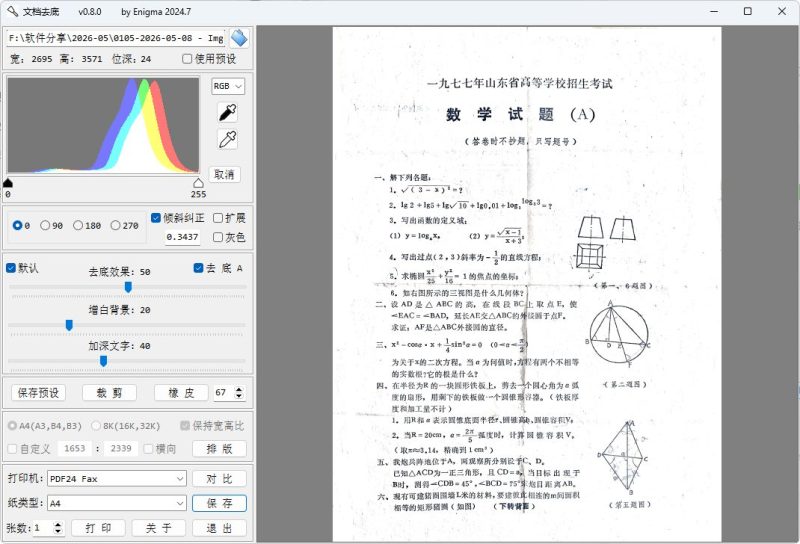Enable the 扩展 checkbox
Image resolution: width=800 pixels, height=544 pixels.
click(218, 218)
